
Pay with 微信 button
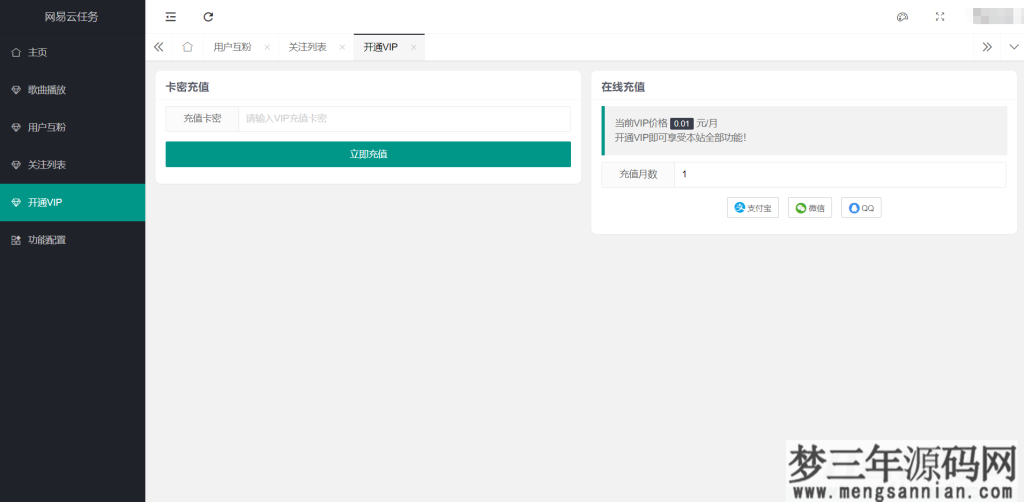pos(810,208)
